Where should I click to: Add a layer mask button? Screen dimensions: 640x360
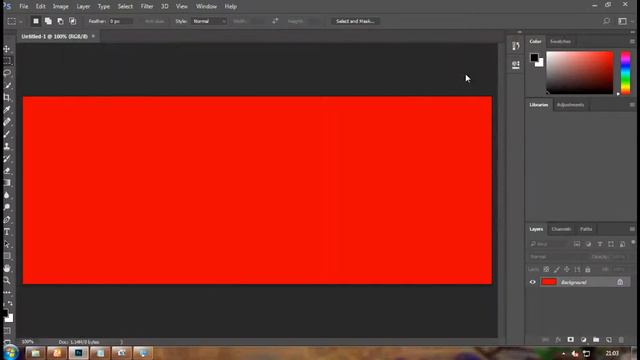coord(571,340)
